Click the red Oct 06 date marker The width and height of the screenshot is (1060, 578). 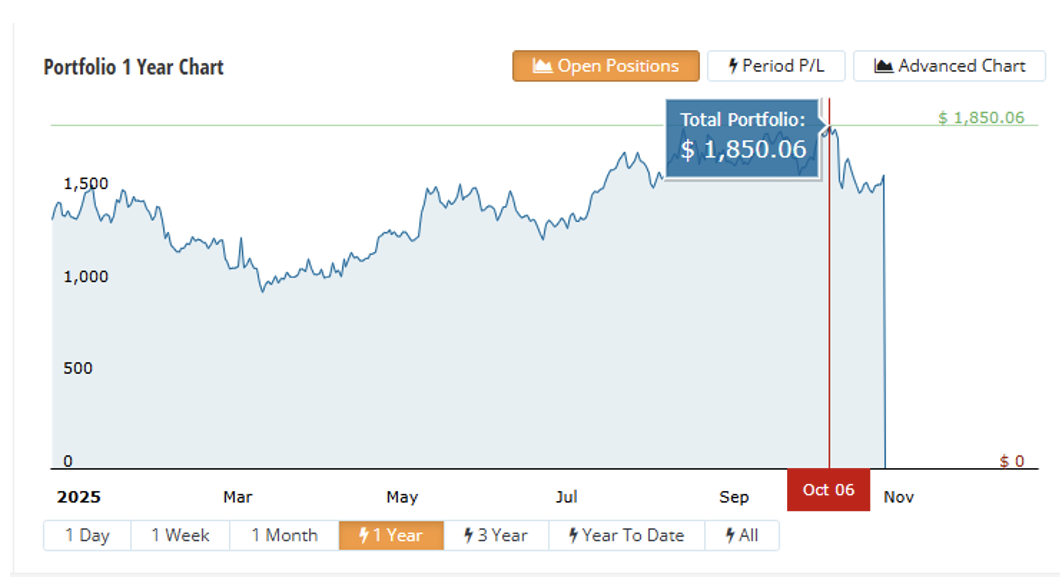(x=828, y=490)
